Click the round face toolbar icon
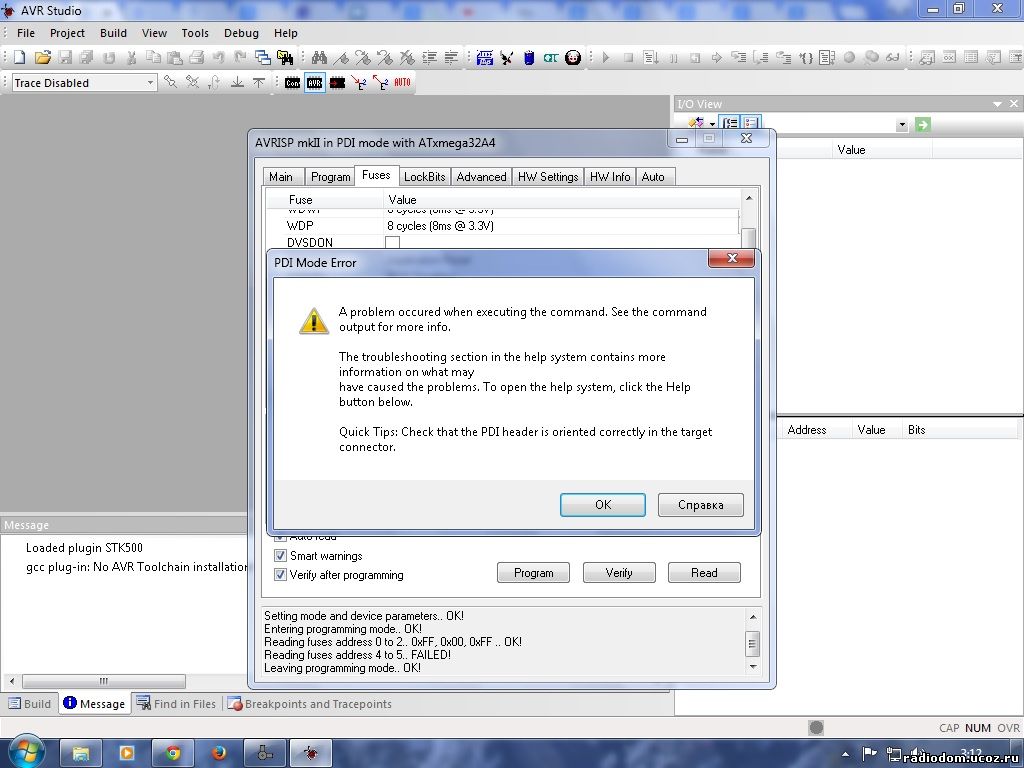The image size is (1024, 768). (573, 57)
